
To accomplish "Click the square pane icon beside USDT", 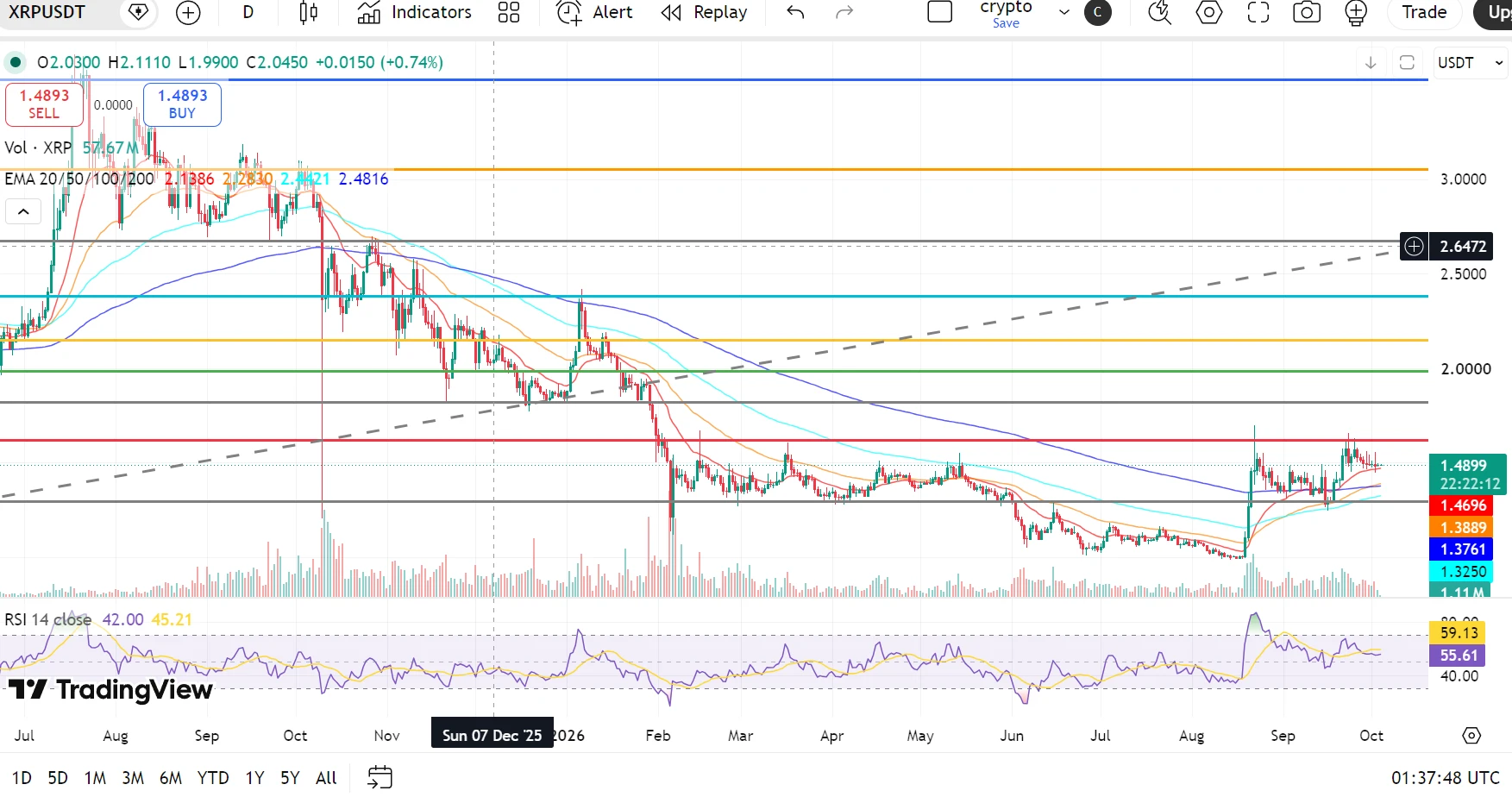I will click(x=1407, y=63).
